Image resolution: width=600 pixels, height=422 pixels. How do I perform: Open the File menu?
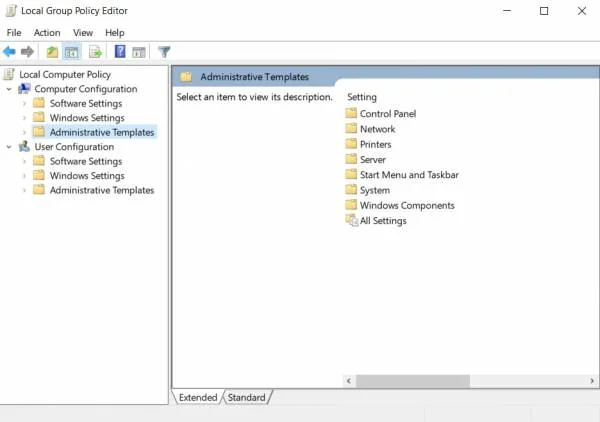click(14, 33)
